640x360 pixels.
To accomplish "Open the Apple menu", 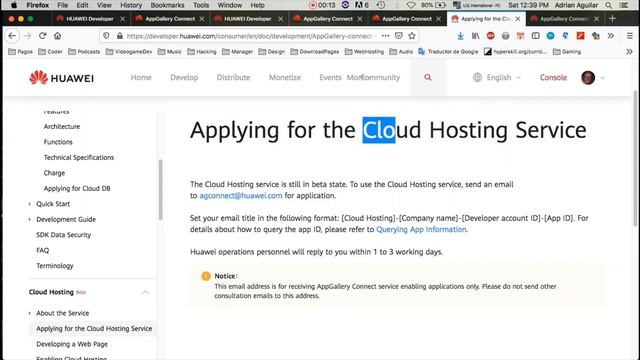I will (14, 5).
